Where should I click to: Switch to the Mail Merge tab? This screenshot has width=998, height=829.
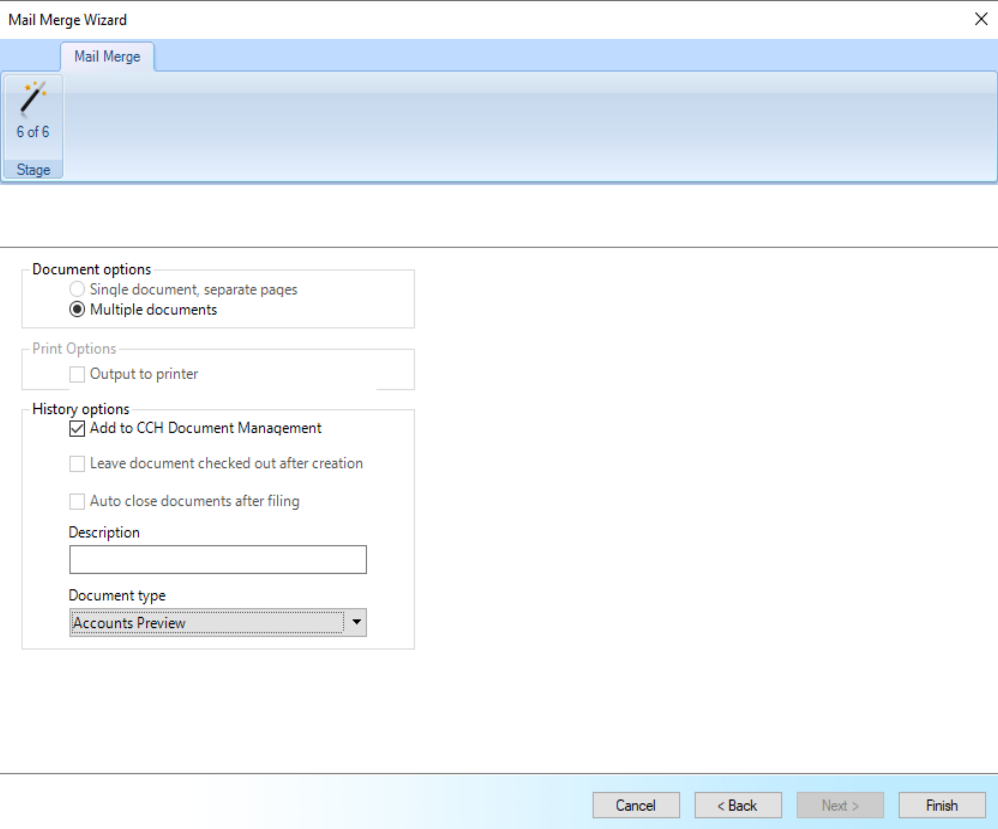pyautogui.click(x=107, y=57)
